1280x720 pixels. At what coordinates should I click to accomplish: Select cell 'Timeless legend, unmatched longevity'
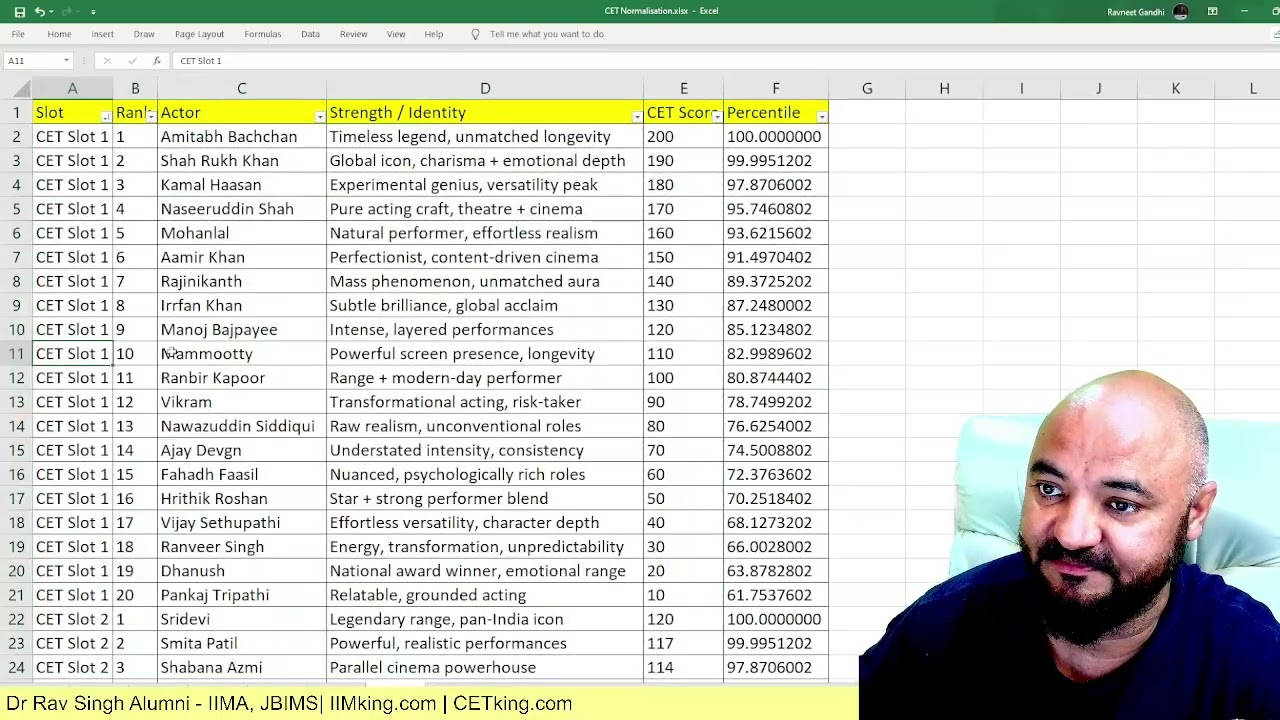[485, 137]
